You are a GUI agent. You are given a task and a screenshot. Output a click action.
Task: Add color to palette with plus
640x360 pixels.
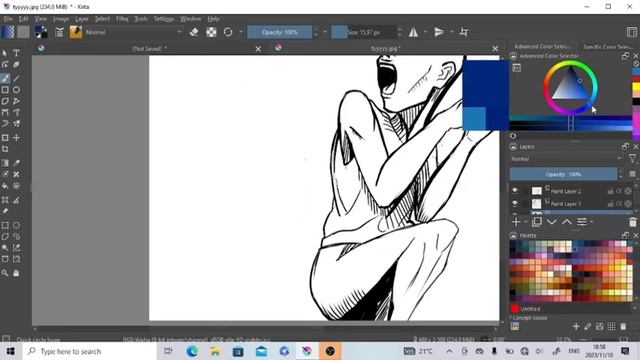coord(576,327)
